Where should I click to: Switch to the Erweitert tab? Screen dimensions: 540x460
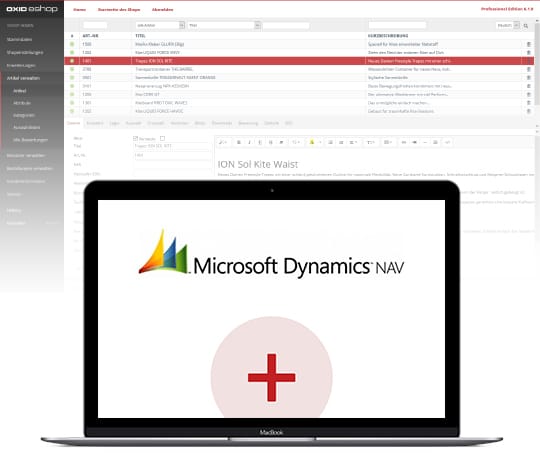point(95,123)
